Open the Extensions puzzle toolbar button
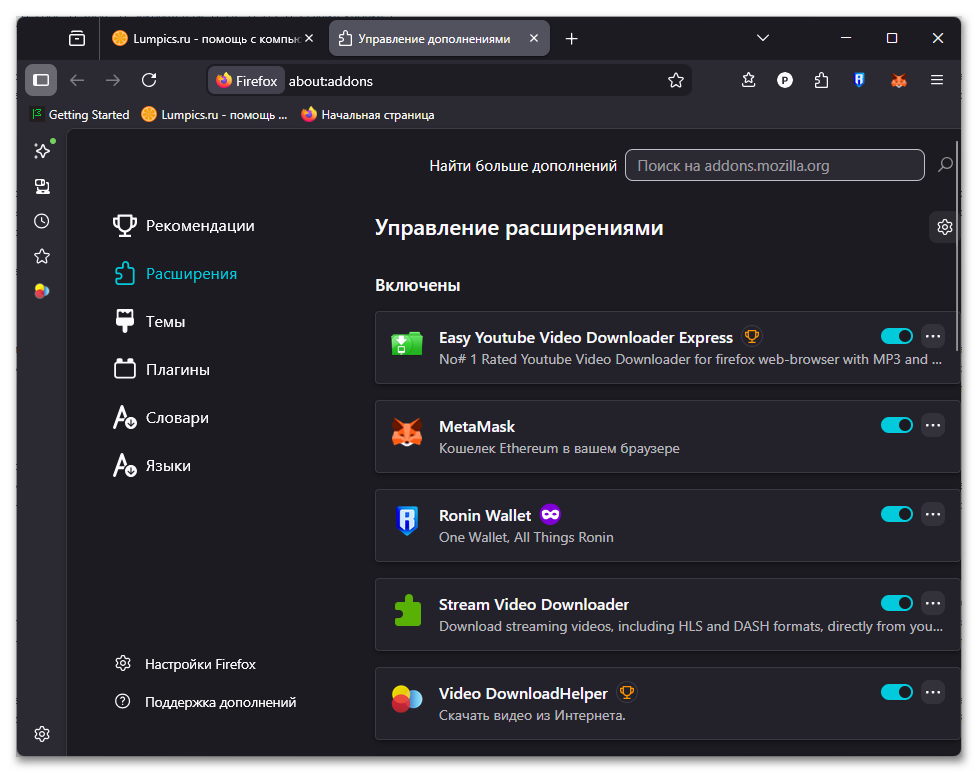The height and width of the screenshot is (773, 978). 821,80
